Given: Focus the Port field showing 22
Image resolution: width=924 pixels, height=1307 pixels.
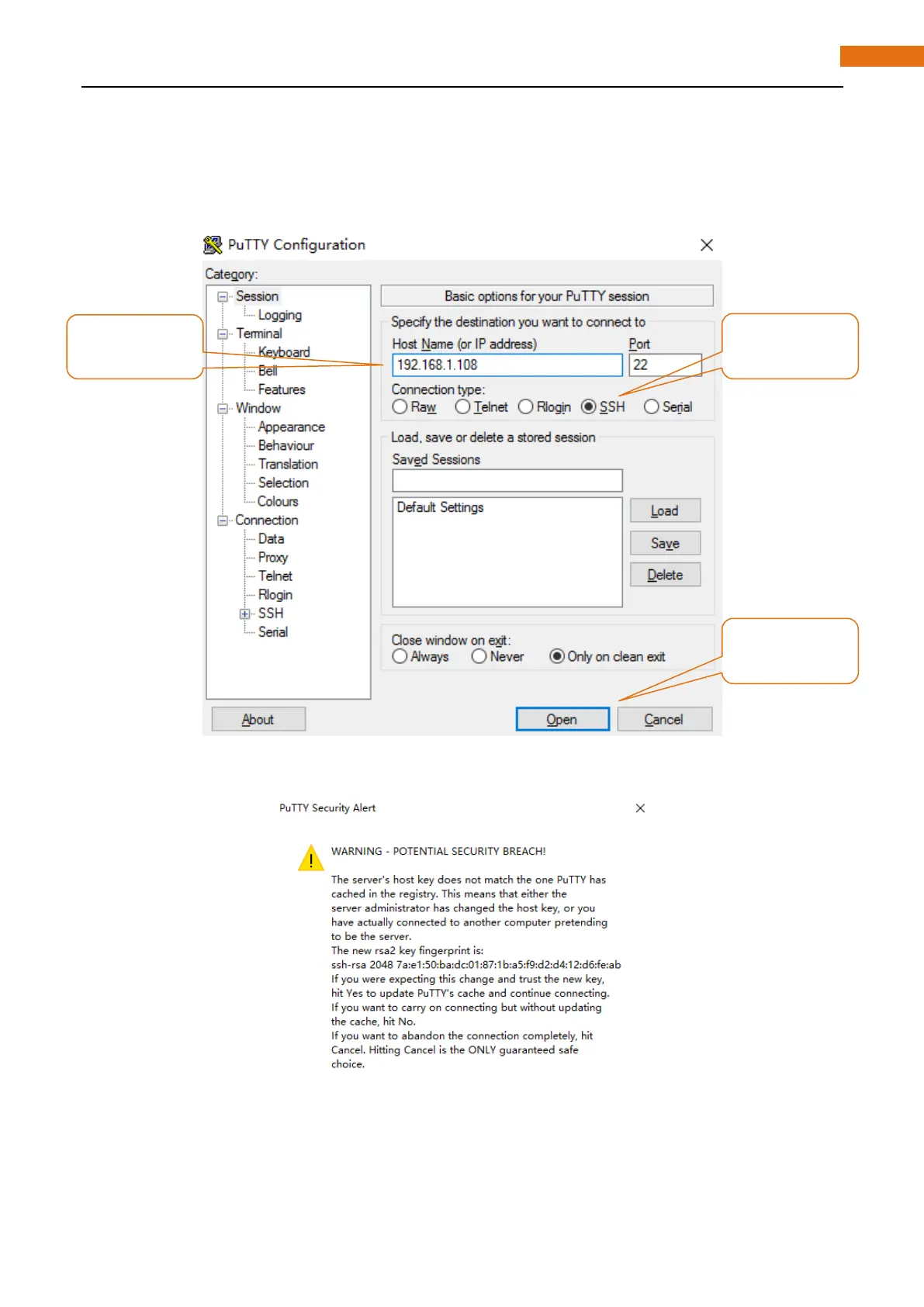Looking at the screenshot, I should (x=665, y=365).
